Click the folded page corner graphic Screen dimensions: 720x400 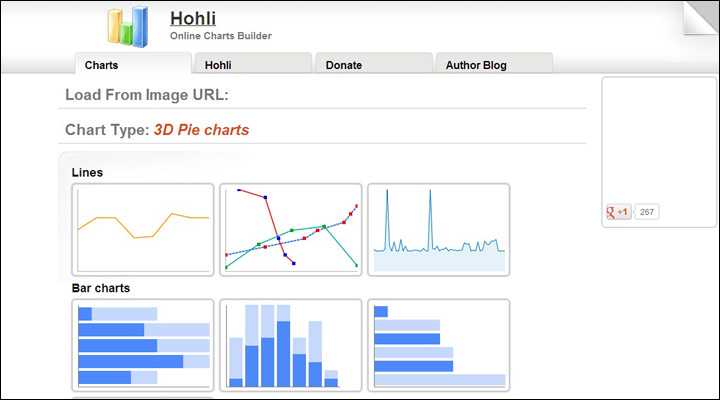pos(700,18)
